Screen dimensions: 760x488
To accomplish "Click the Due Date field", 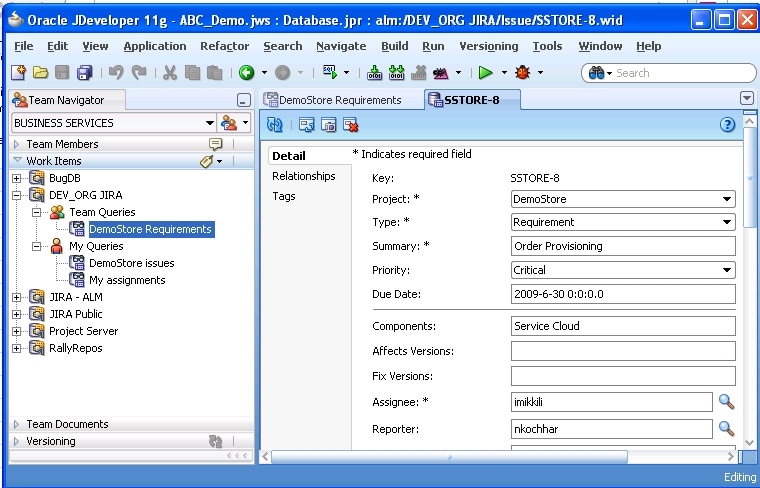I will click(623, 294).
